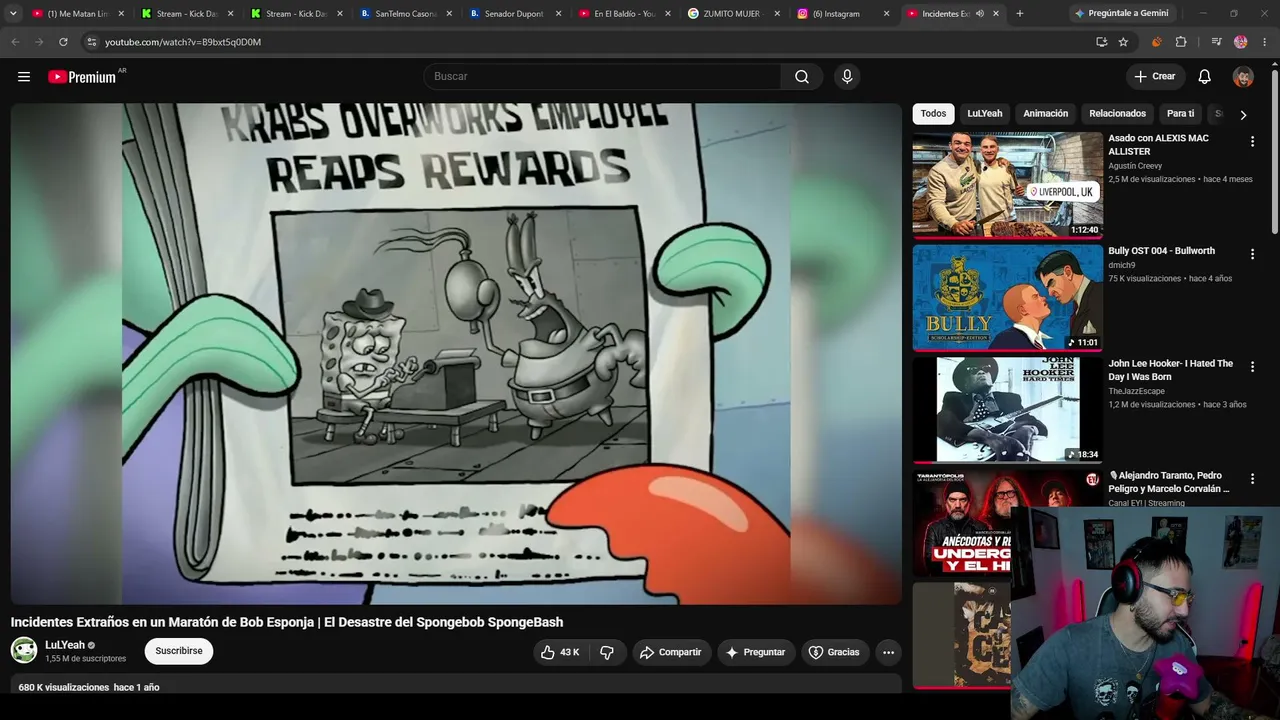Screen dimensions: 1280x720
Task: Select the Relacionados filter chip
Action: (x=1118, y=114)
